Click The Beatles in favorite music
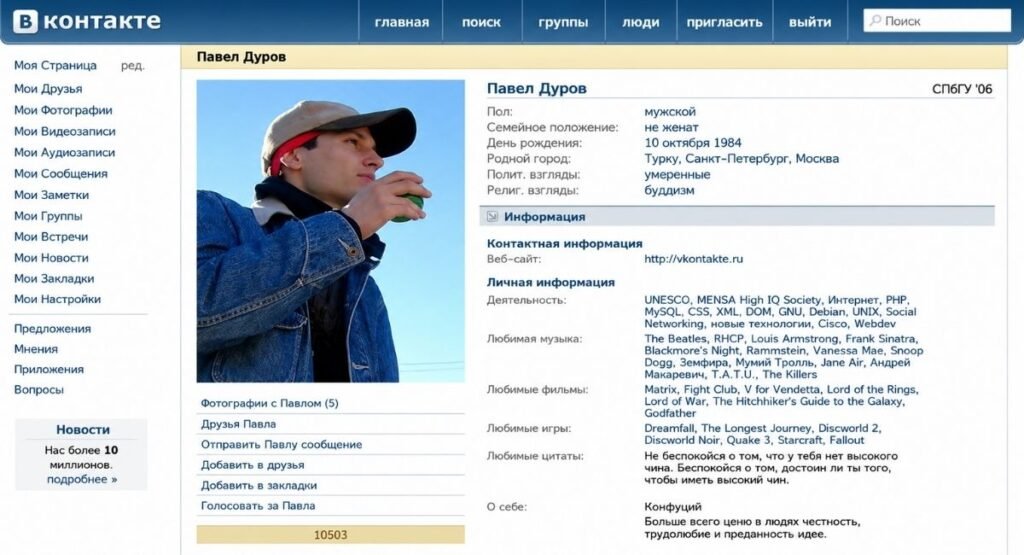This screenshot has width=1024, height=555. (x=675, y=339)
